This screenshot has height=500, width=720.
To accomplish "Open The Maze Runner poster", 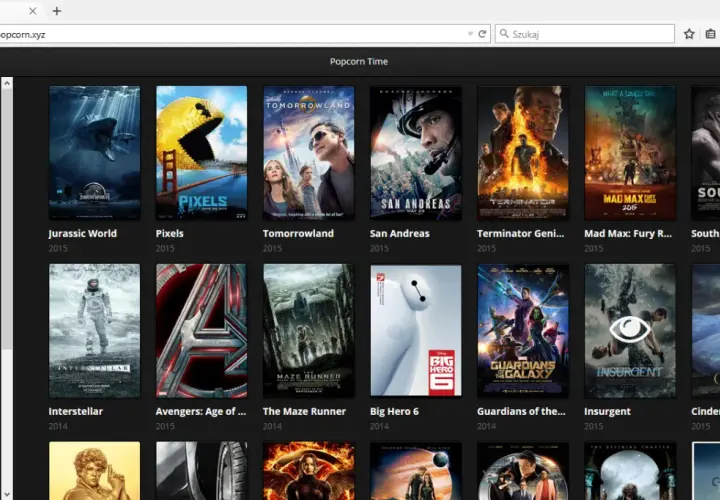I will [309, 331].
